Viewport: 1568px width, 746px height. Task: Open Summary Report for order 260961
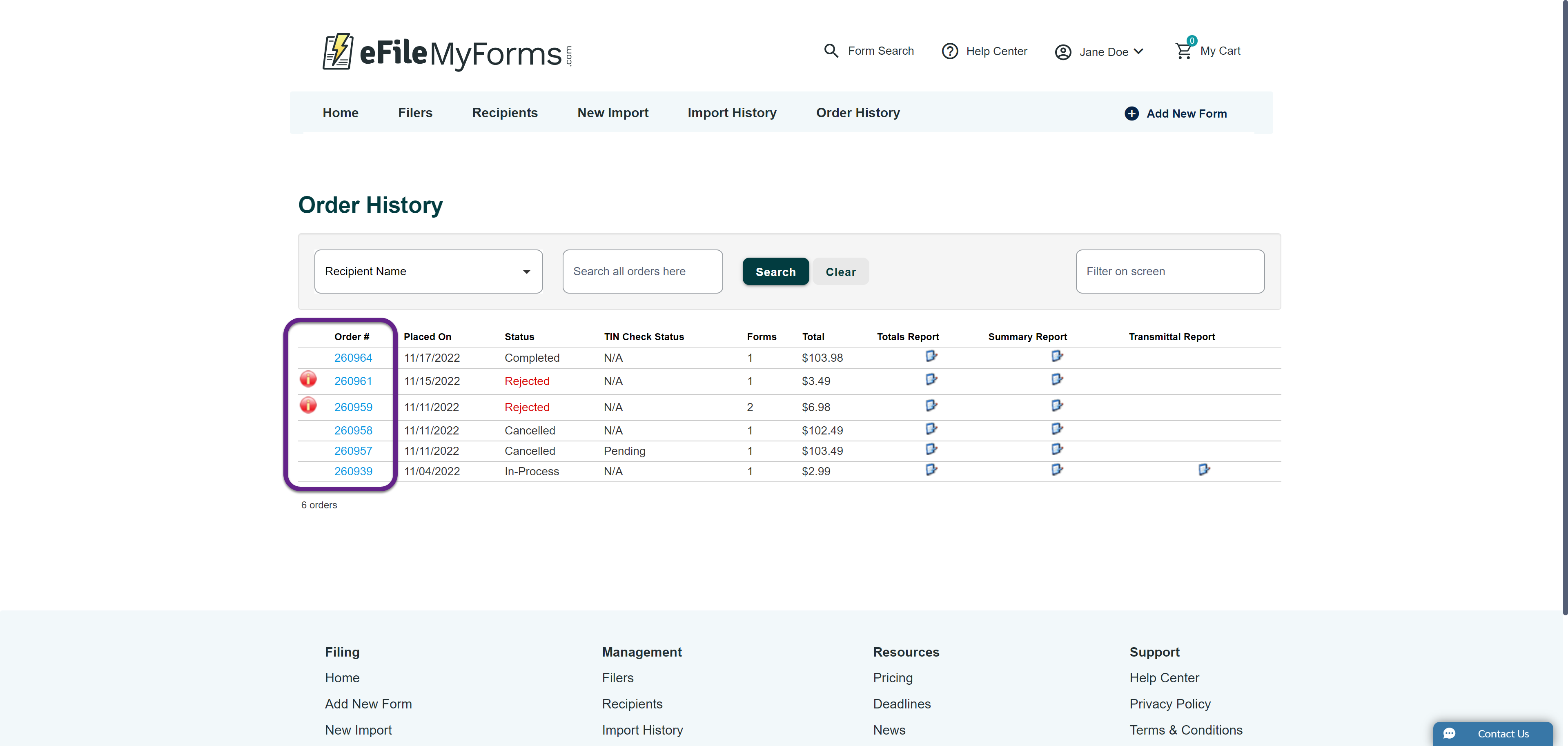(1057, 379)
